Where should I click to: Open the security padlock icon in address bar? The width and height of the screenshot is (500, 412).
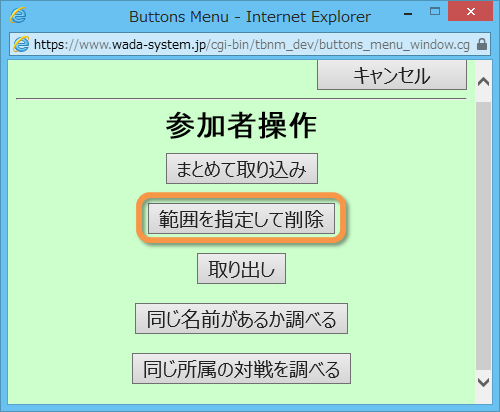(482, 44)
